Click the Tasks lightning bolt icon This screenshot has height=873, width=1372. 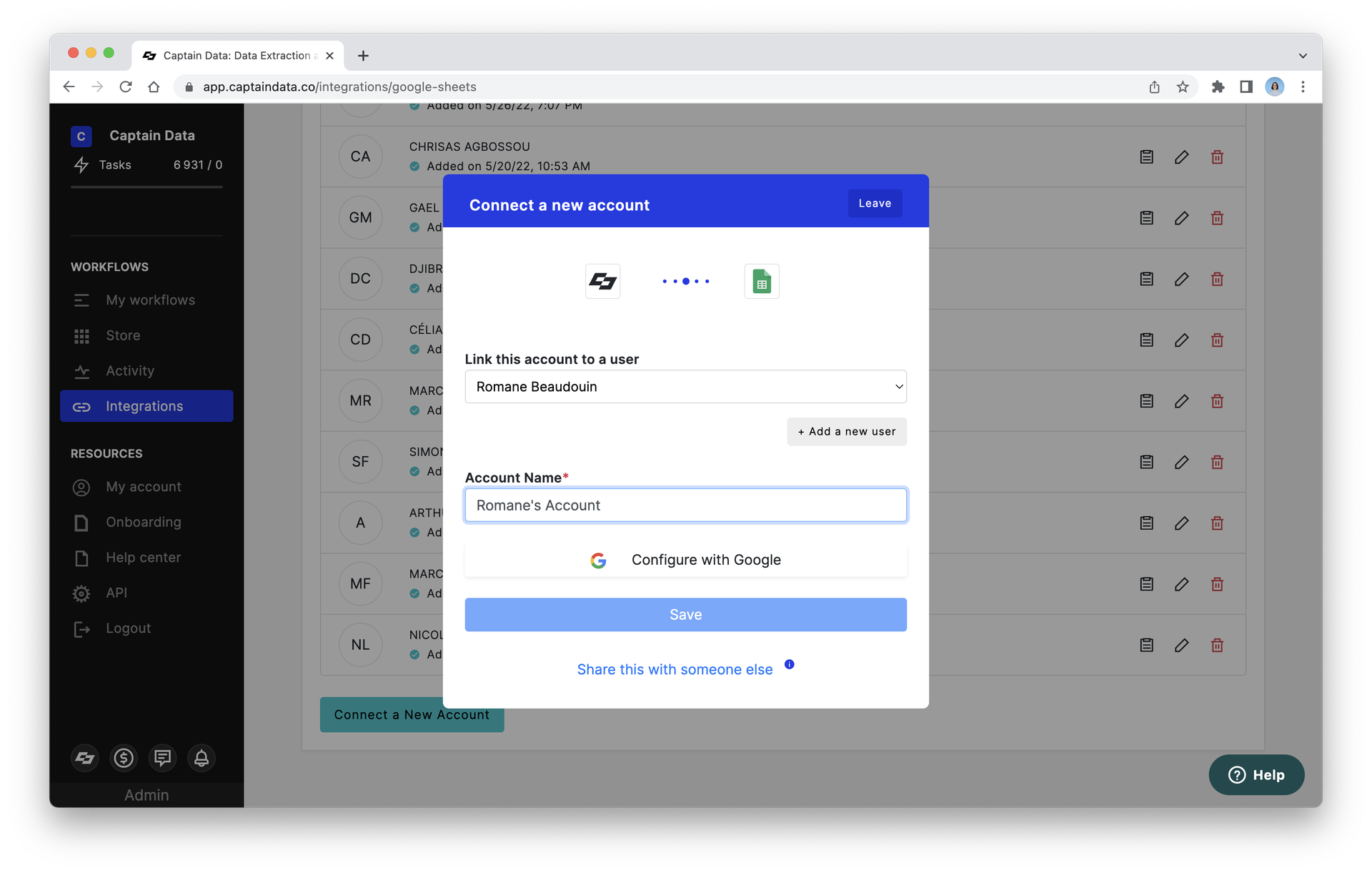(81, 165)
